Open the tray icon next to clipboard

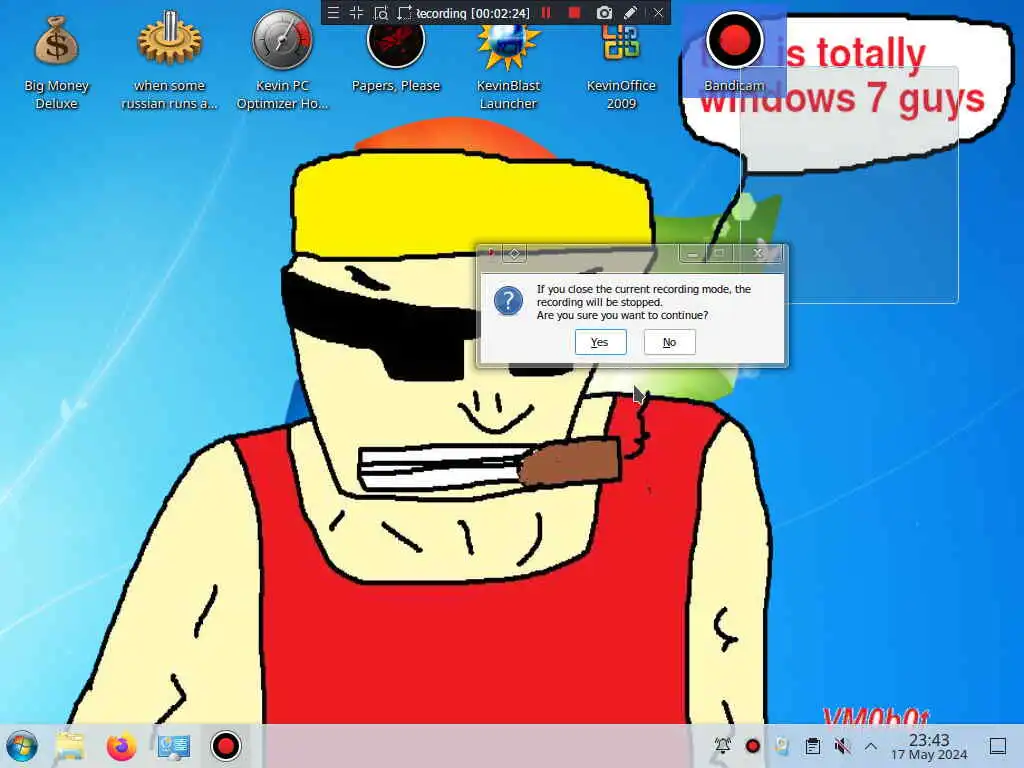click(x=782, y=746)
